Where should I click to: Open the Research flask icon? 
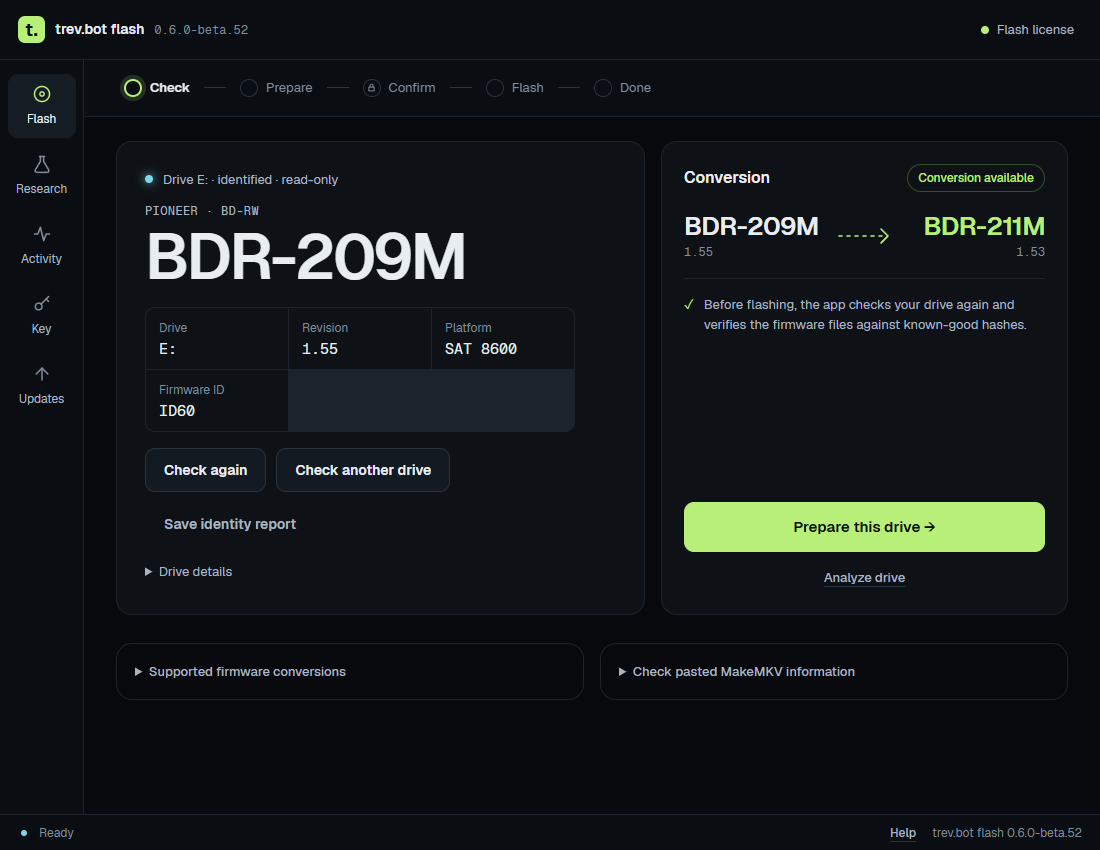[41, 164]
